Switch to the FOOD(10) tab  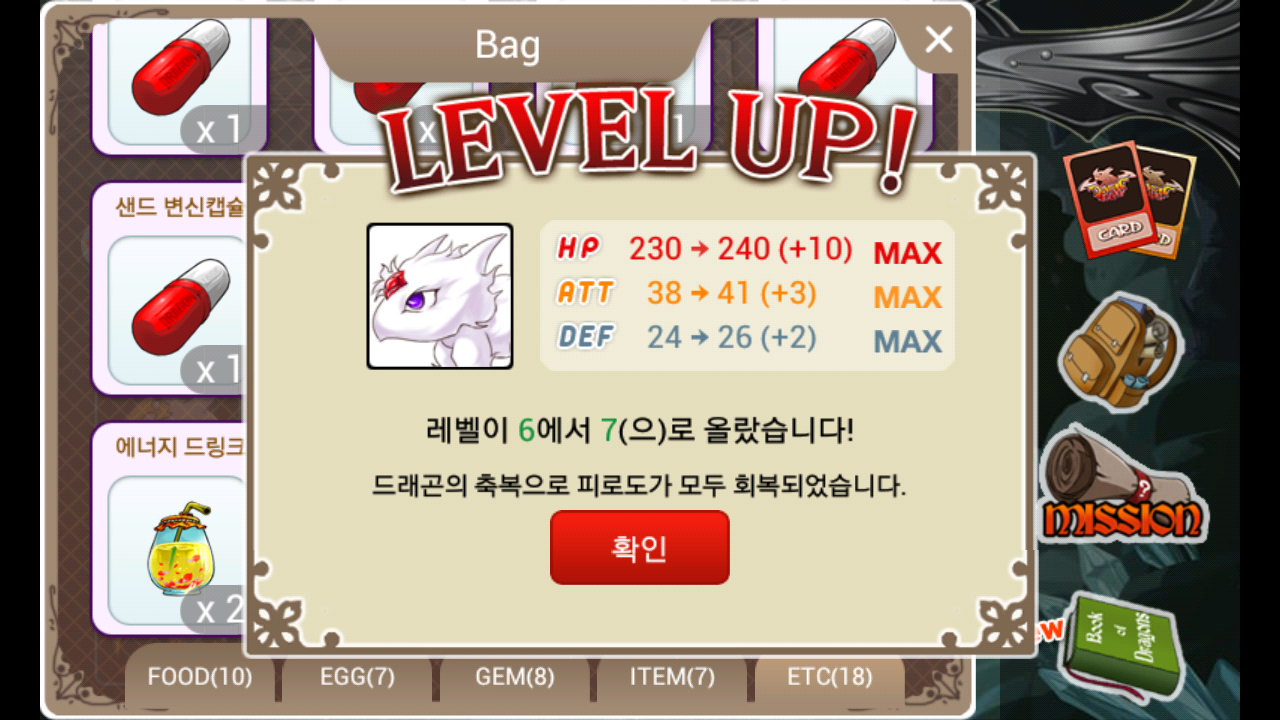point(200,677)
